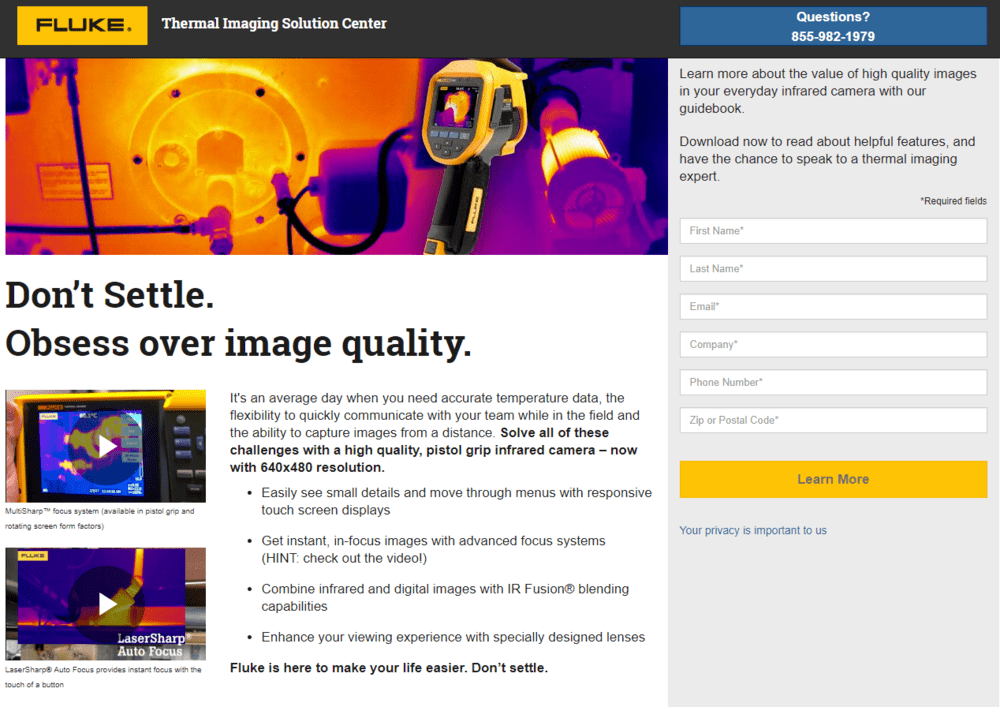Click the bullet about responsive touch screen displays

[x=457, y=501]
